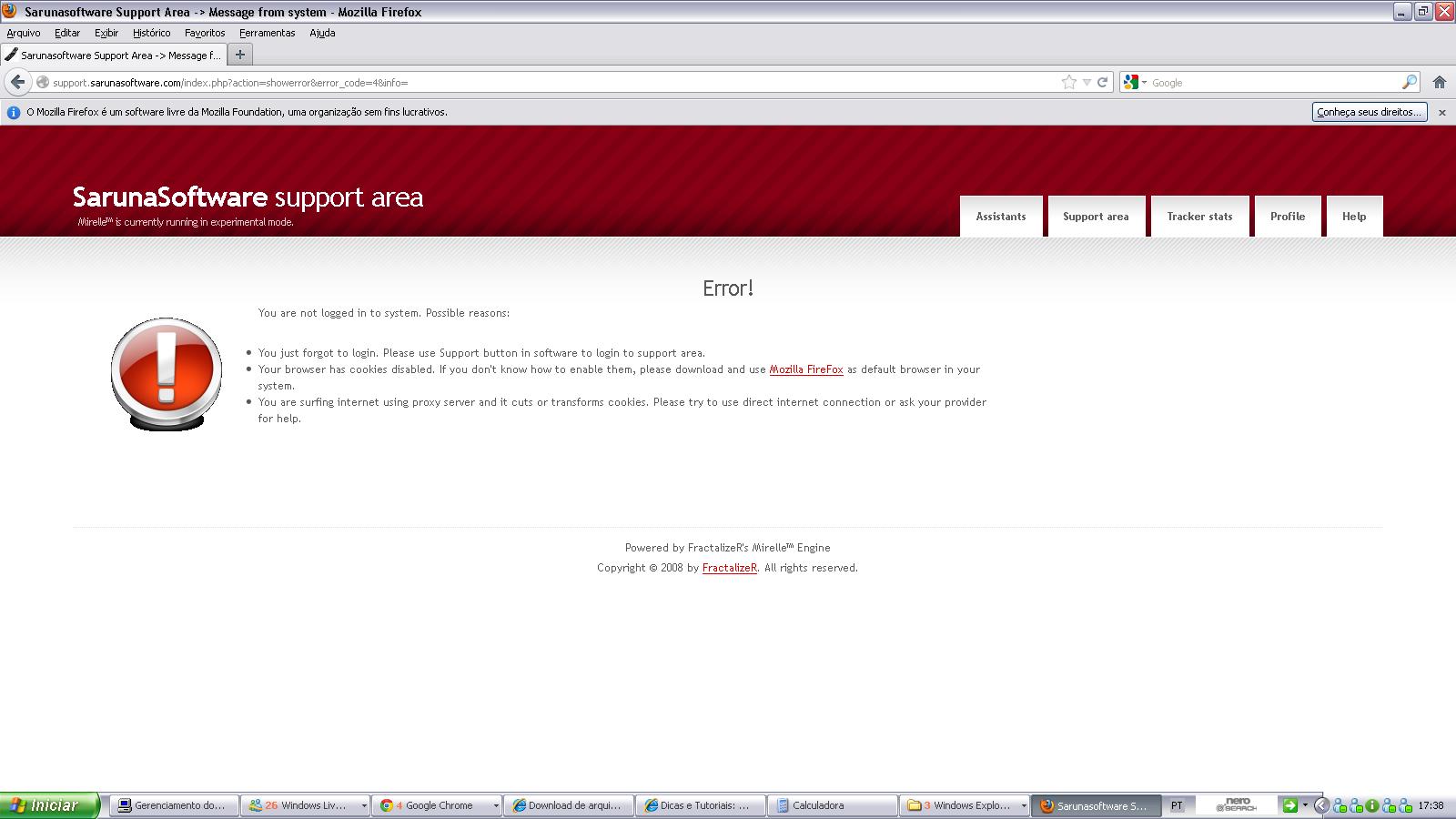This screenshot has width=1456, height=819.
Task: Click the Iniciar start button
Action: 51,805
